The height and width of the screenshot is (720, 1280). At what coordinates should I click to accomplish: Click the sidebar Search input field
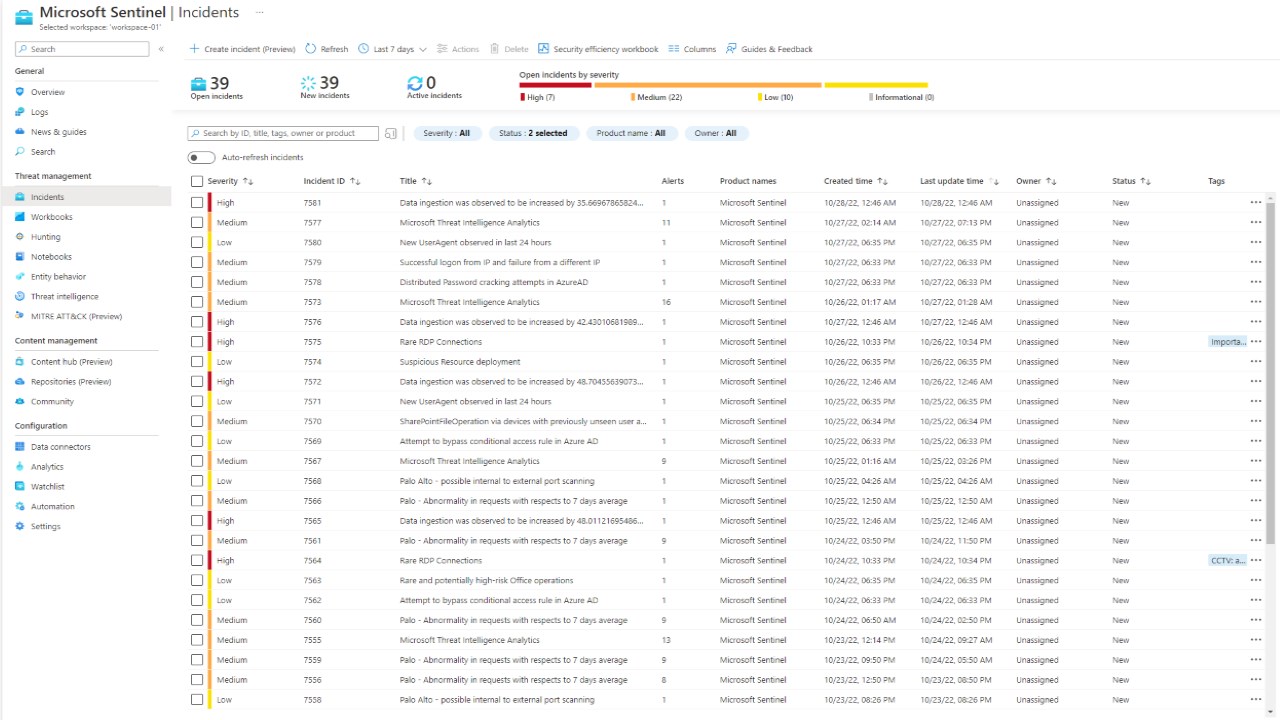click(x=82, y=49)
